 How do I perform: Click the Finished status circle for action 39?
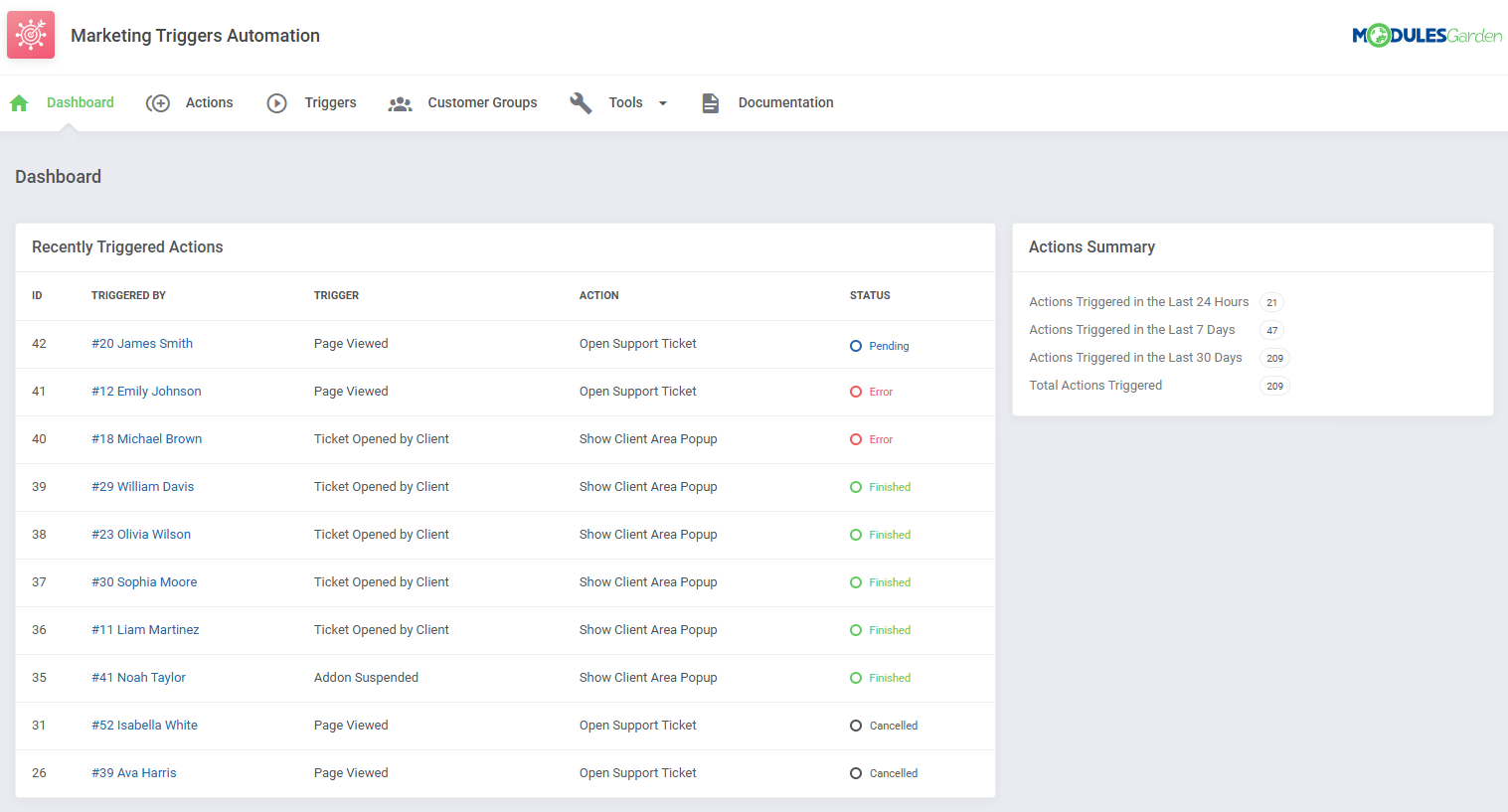[854, 487]
